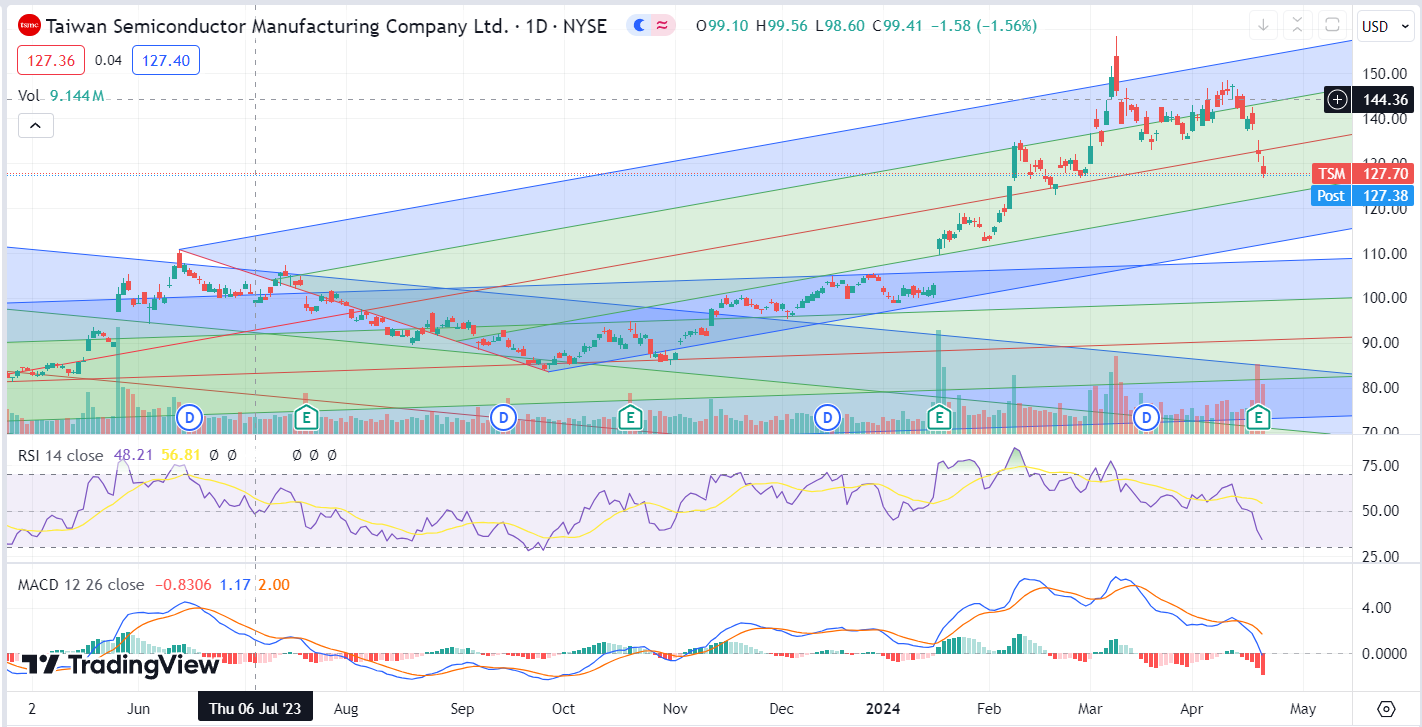Click the TradingView logo
The image size is (1422, 727).
click(121, 665)
